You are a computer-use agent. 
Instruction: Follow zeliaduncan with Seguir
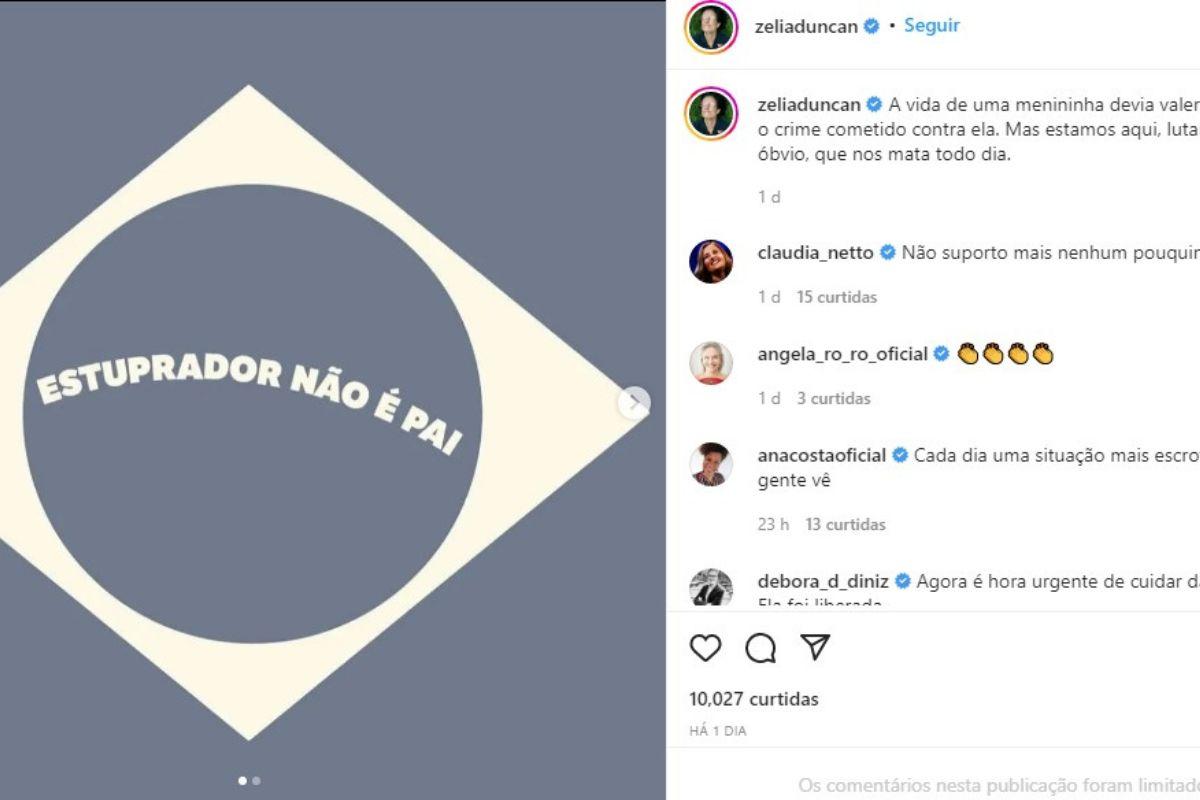click(x=932, y=26)
